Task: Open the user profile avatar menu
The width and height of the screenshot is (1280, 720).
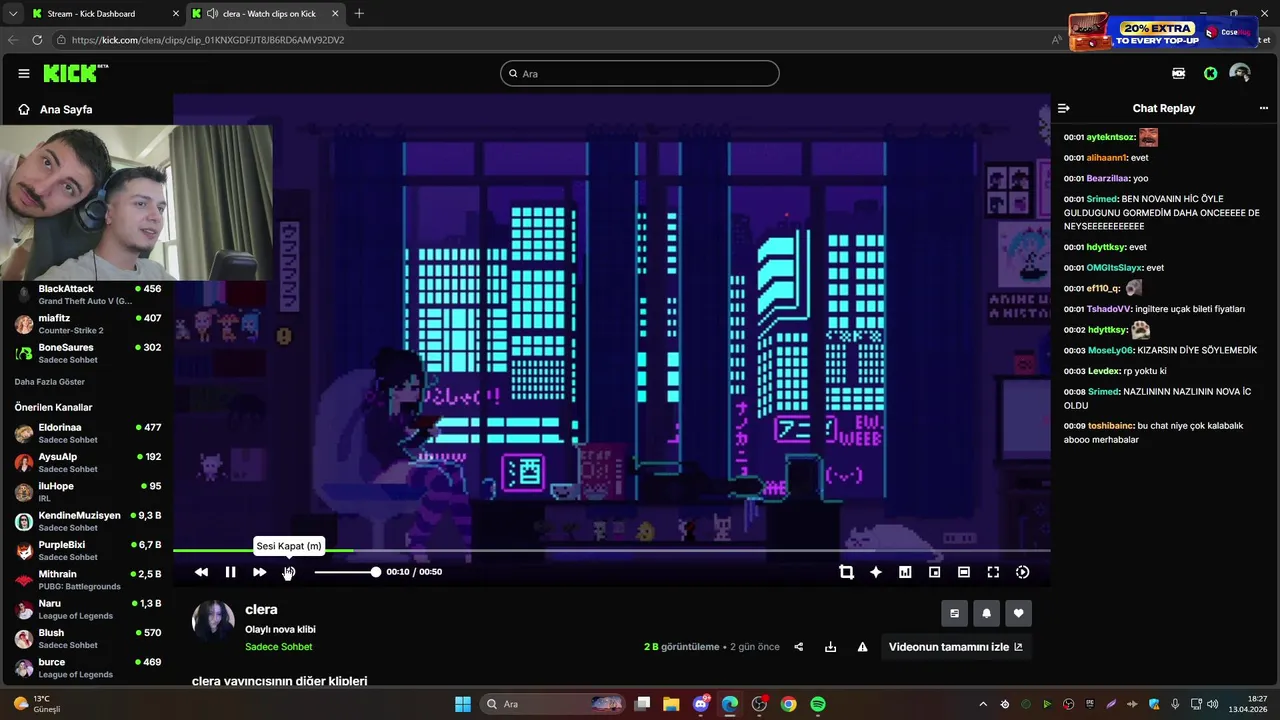Action: coord(1240,73)
